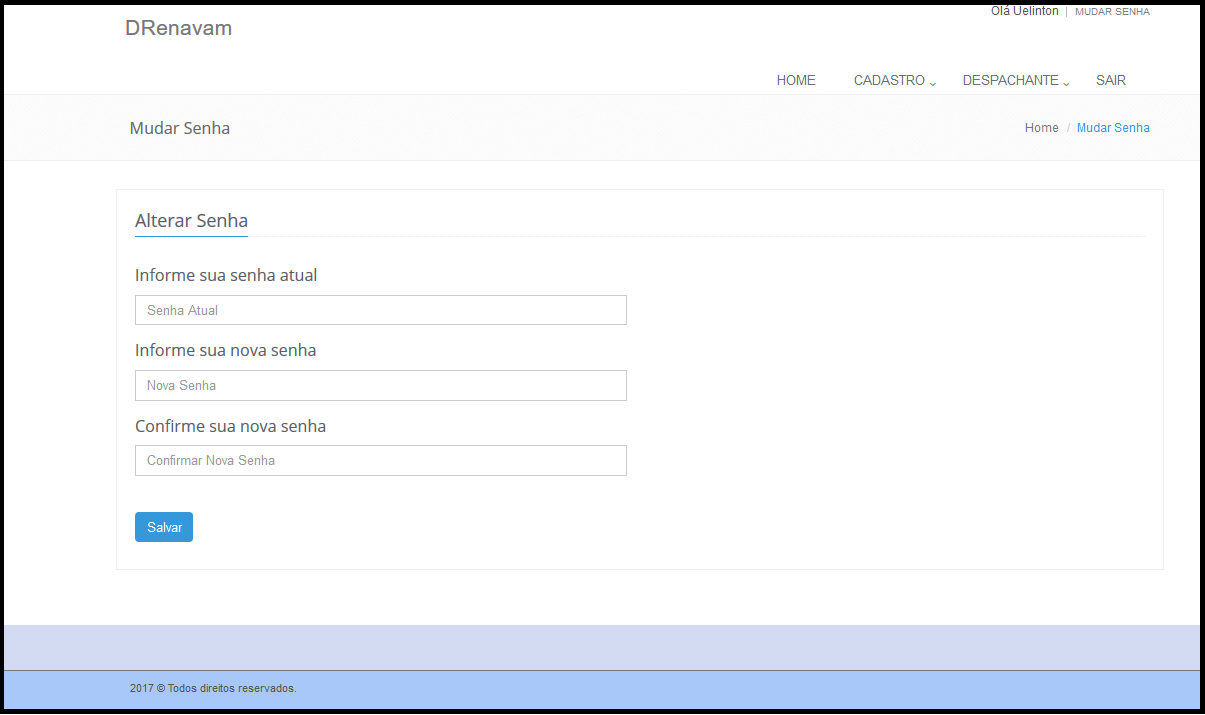Open the MUDAR SENHA link in top bar

tap(1112, 12)
